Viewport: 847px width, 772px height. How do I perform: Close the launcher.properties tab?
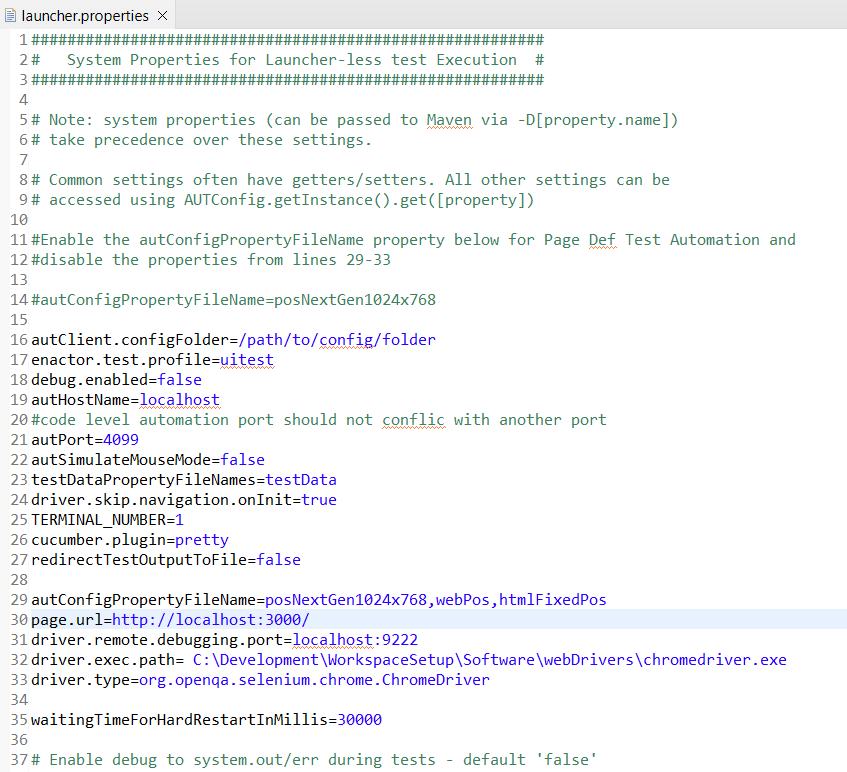pyautogui.click(x=162, y=16)
